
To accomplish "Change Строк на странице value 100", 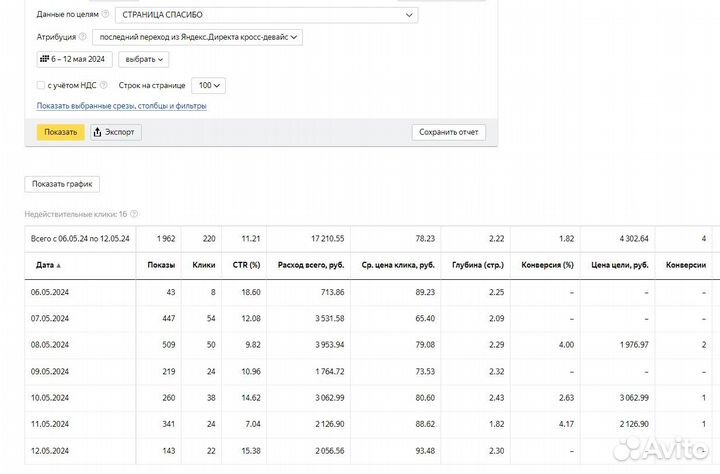I will (x=211, y=86).
